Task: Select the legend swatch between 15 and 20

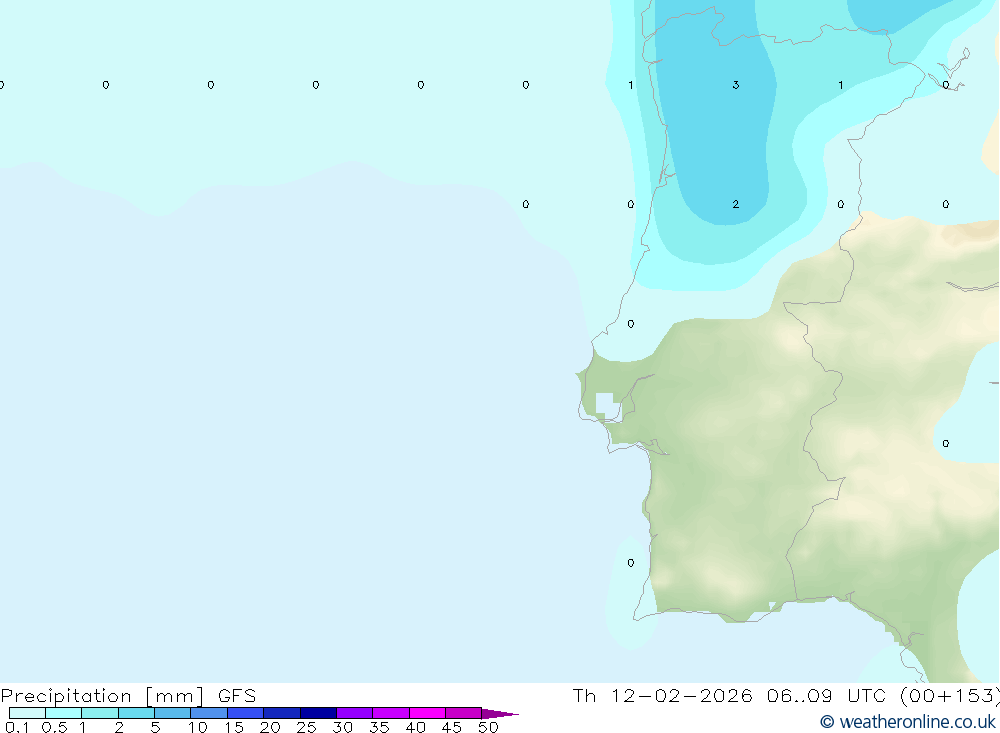Action: point(246,713)
